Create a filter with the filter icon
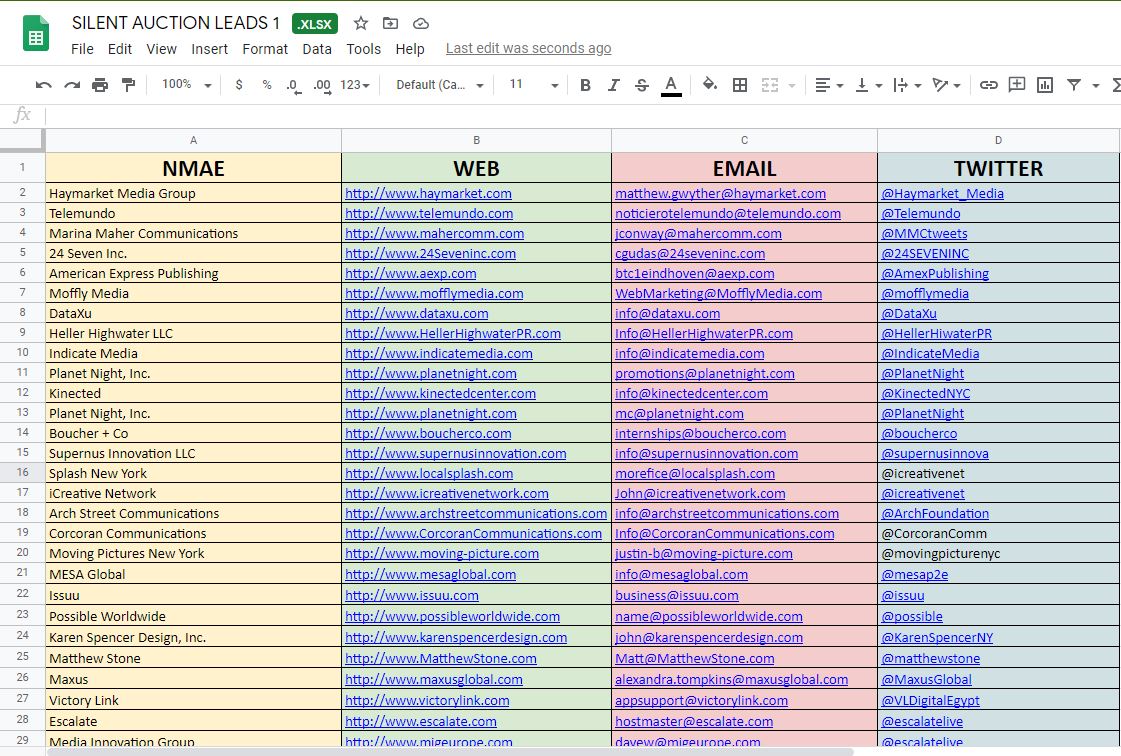The width and height of the screenshot is (1121, 756). pos(1072,85)
